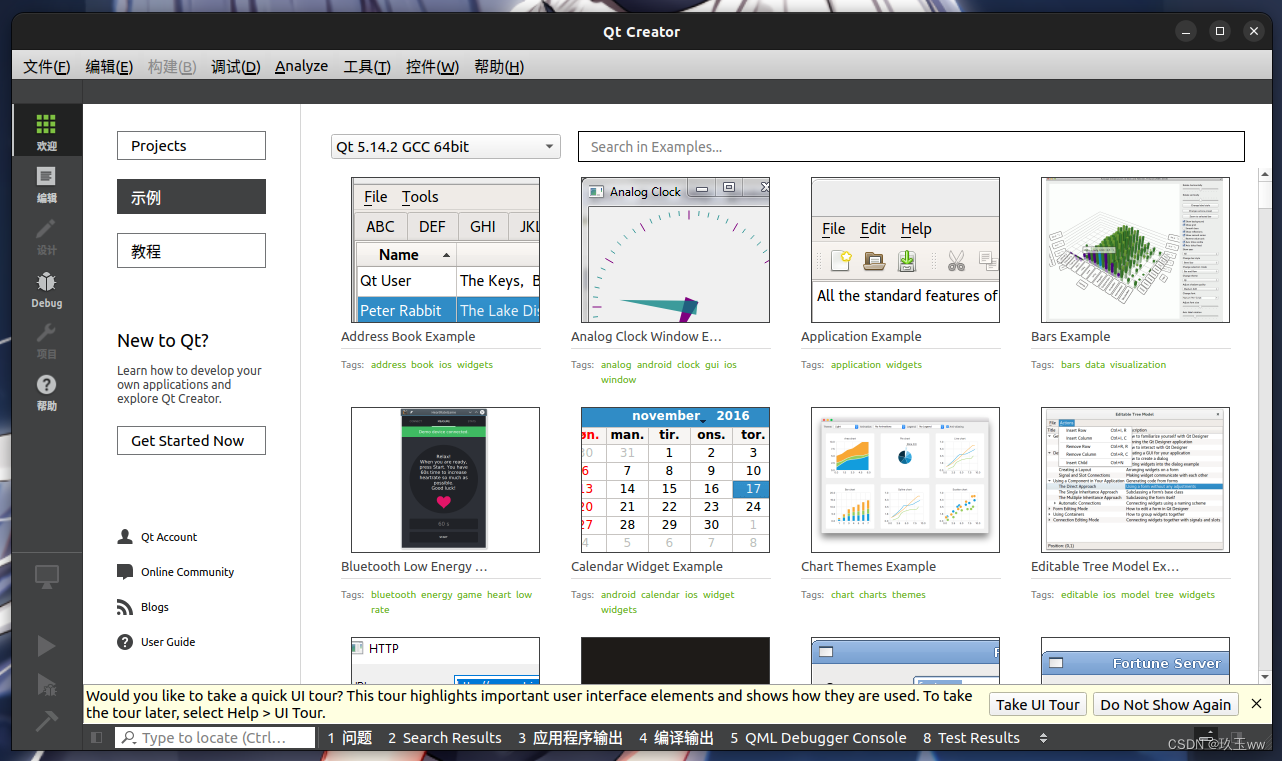Open the 4 编译输出 pane

(x=677, y=738)
